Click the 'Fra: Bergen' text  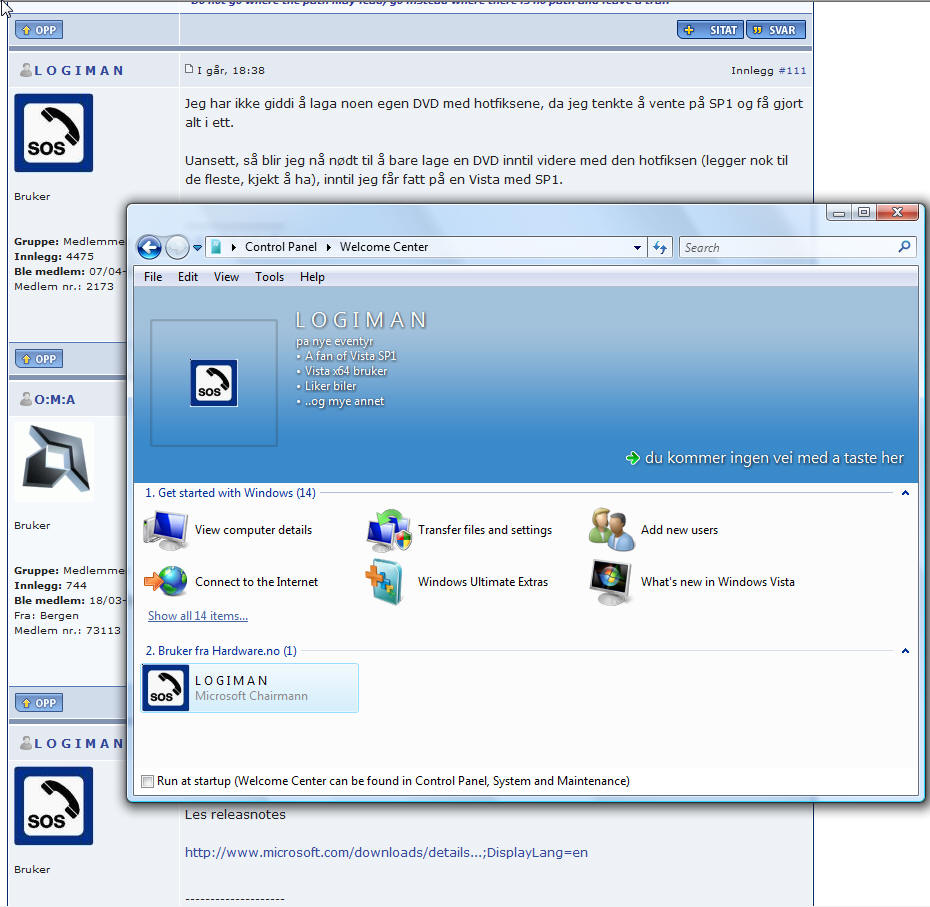46,616
